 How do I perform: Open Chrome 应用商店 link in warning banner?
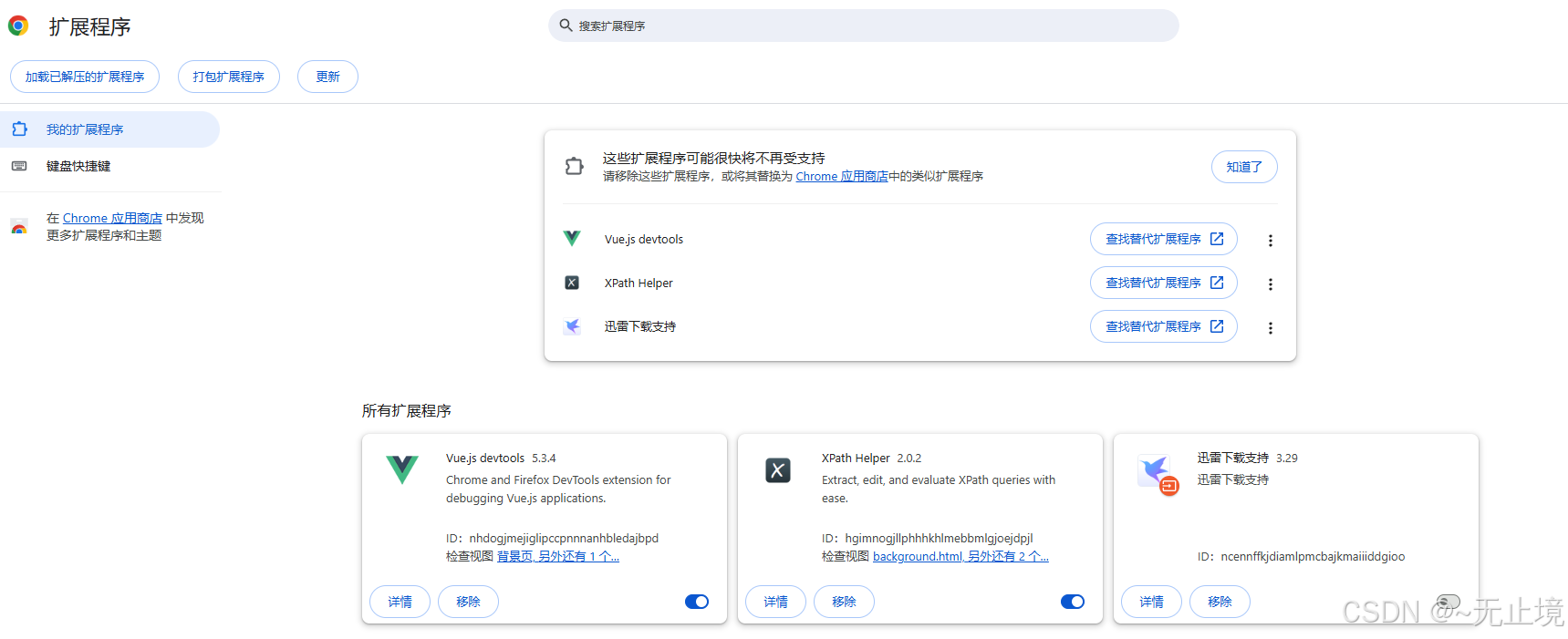point(842,177)
